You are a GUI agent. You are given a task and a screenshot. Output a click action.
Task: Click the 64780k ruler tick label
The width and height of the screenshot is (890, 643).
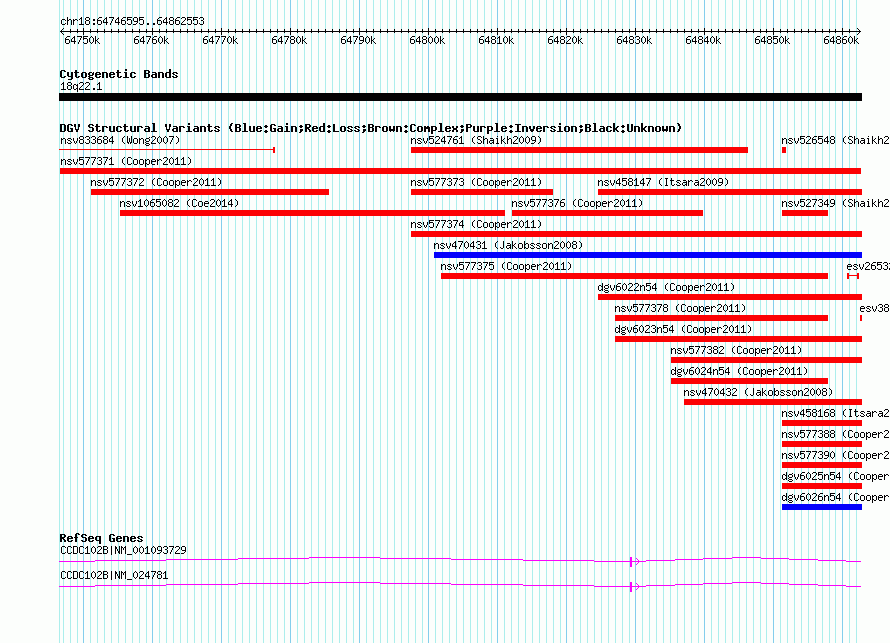(x=289, y=41)
